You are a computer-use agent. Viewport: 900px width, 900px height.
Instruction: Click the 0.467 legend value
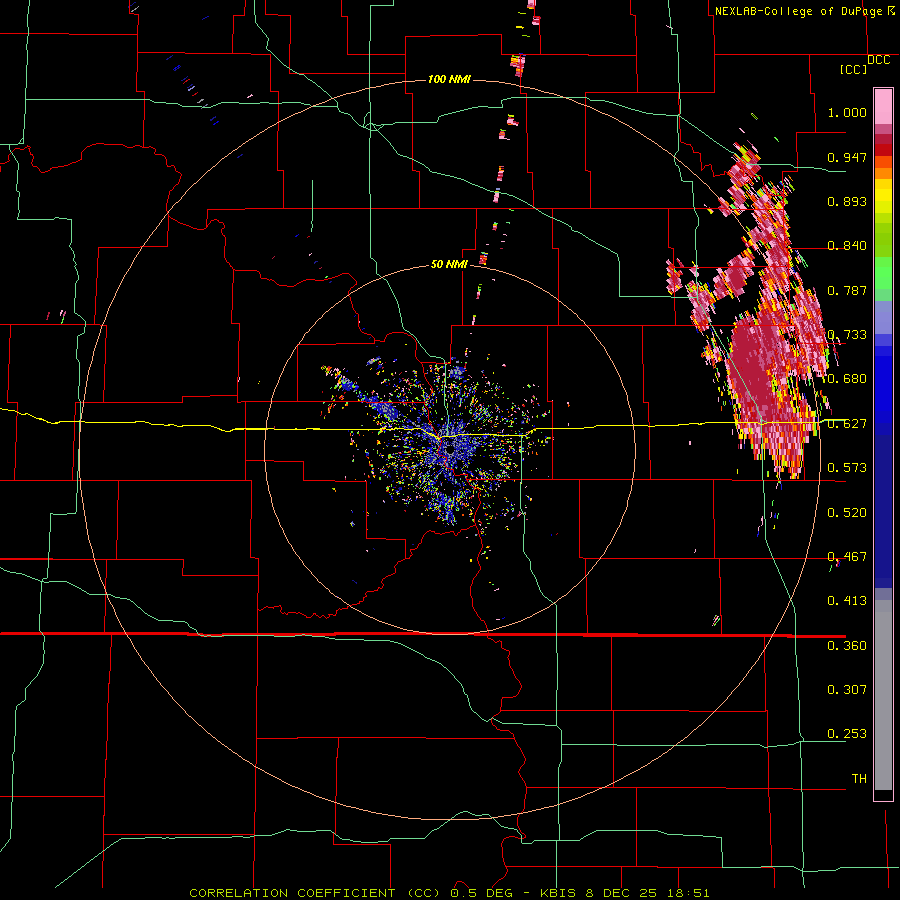(x=847, y=557)
